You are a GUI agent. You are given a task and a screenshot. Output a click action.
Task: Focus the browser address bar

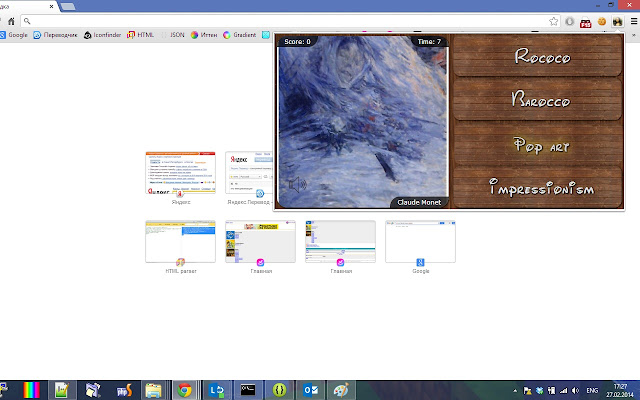point(286,21)
